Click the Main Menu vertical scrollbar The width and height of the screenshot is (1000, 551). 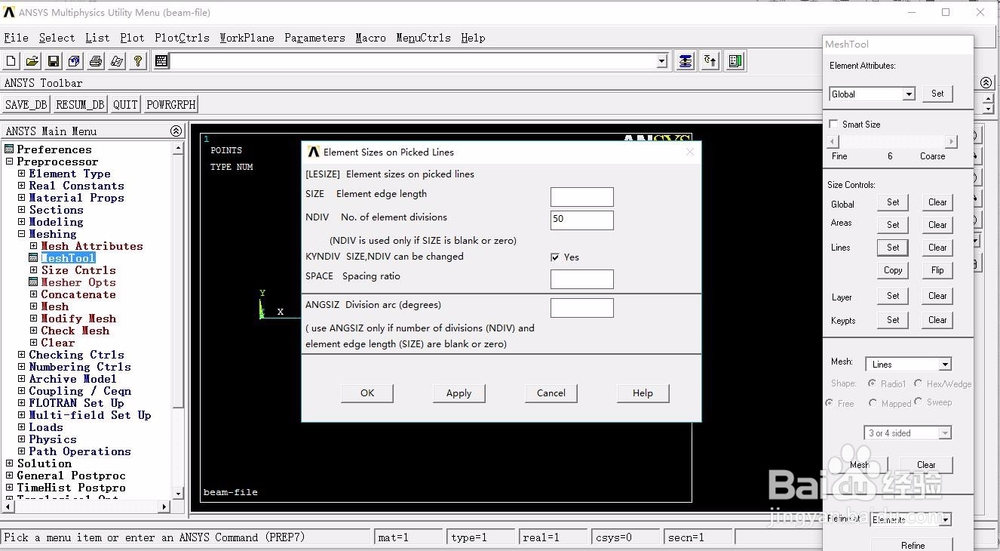tap(178, 320)
